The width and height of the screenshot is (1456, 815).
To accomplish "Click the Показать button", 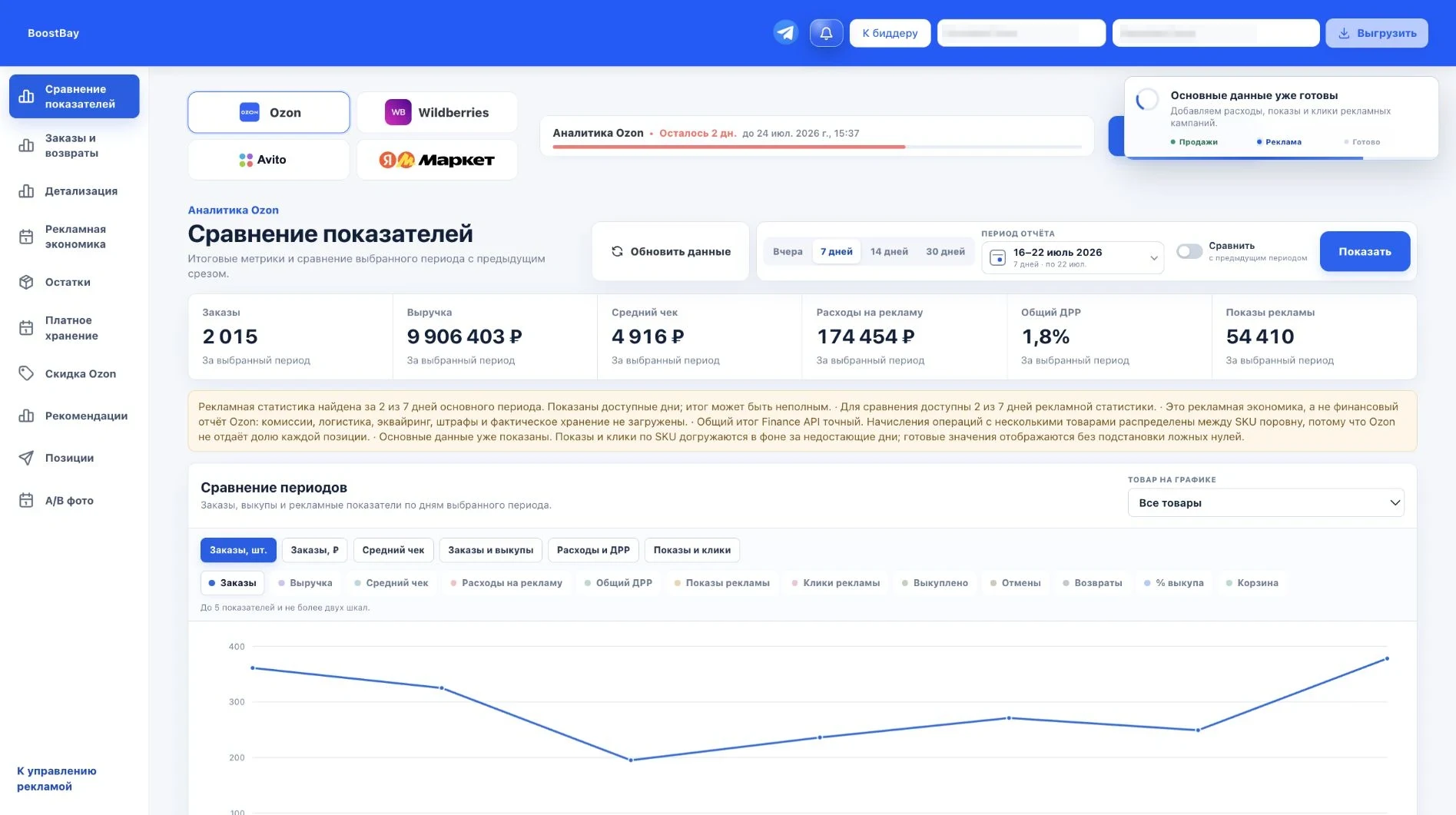I will (1365, 251).
